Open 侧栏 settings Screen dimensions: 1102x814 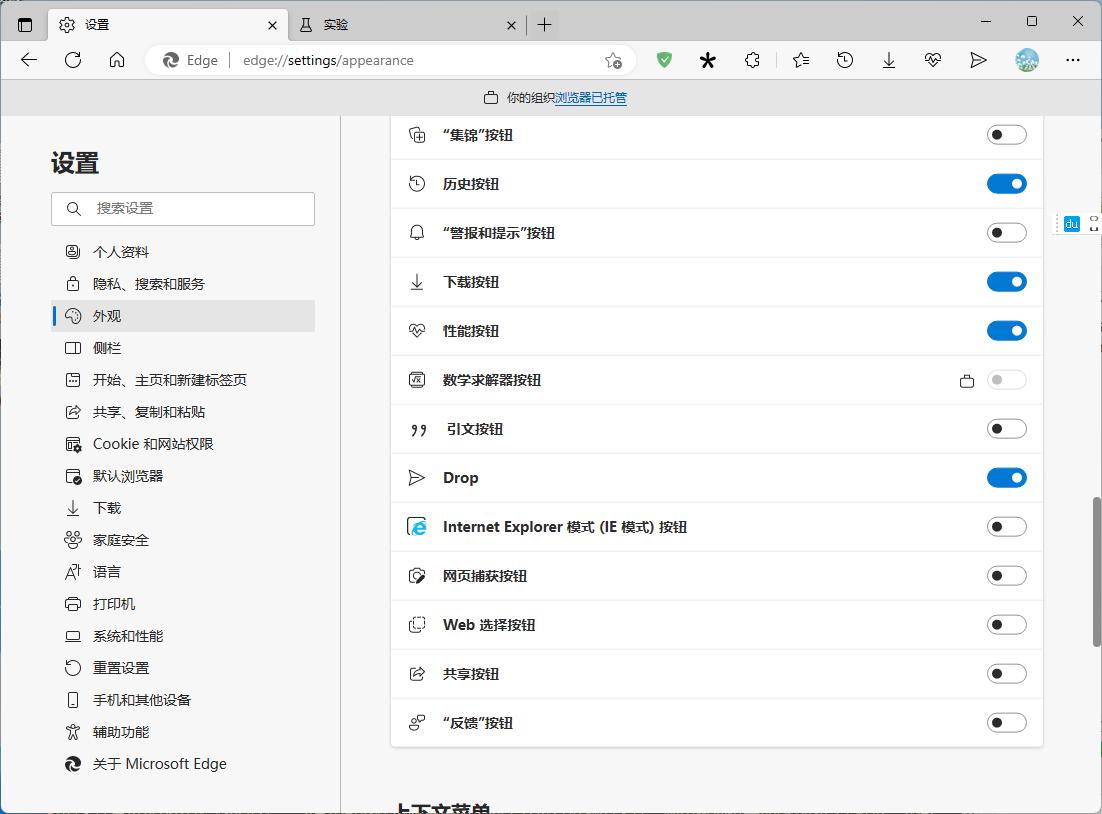(x=183, y=348)
